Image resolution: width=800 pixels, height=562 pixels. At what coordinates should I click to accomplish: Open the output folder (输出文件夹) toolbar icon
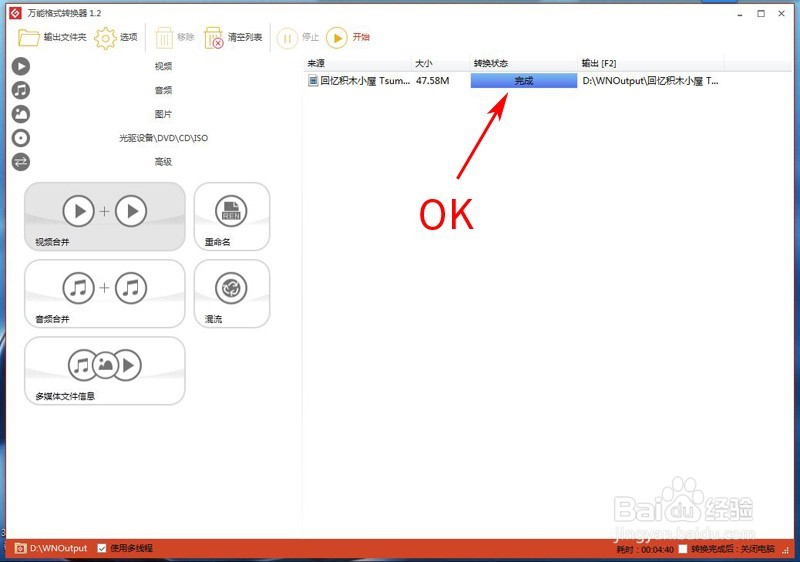click(x=29, y=38)
